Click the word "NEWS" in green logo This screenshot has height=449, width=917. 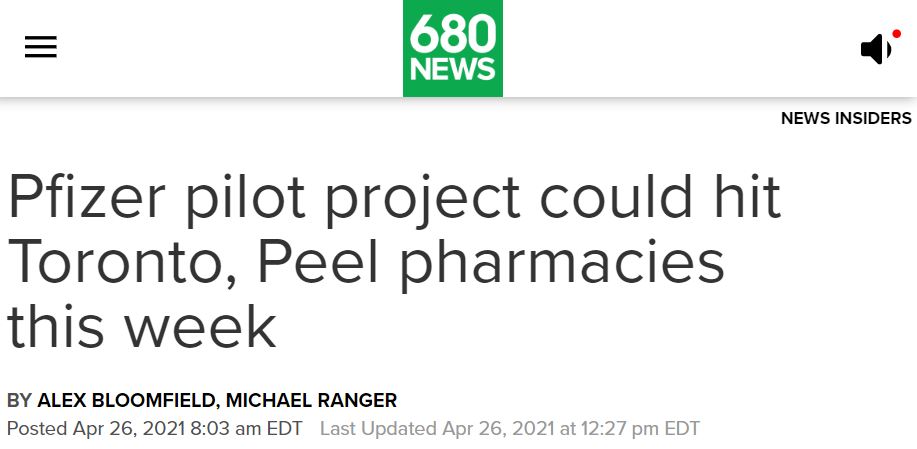point(453,69)
